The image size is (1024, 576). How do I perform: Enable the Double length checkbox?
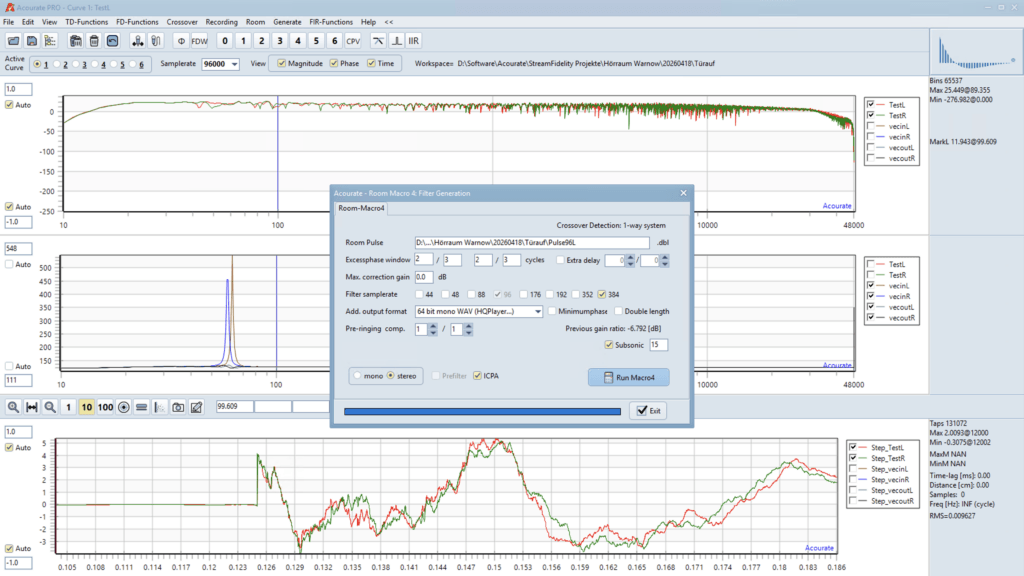pos(617,311)
